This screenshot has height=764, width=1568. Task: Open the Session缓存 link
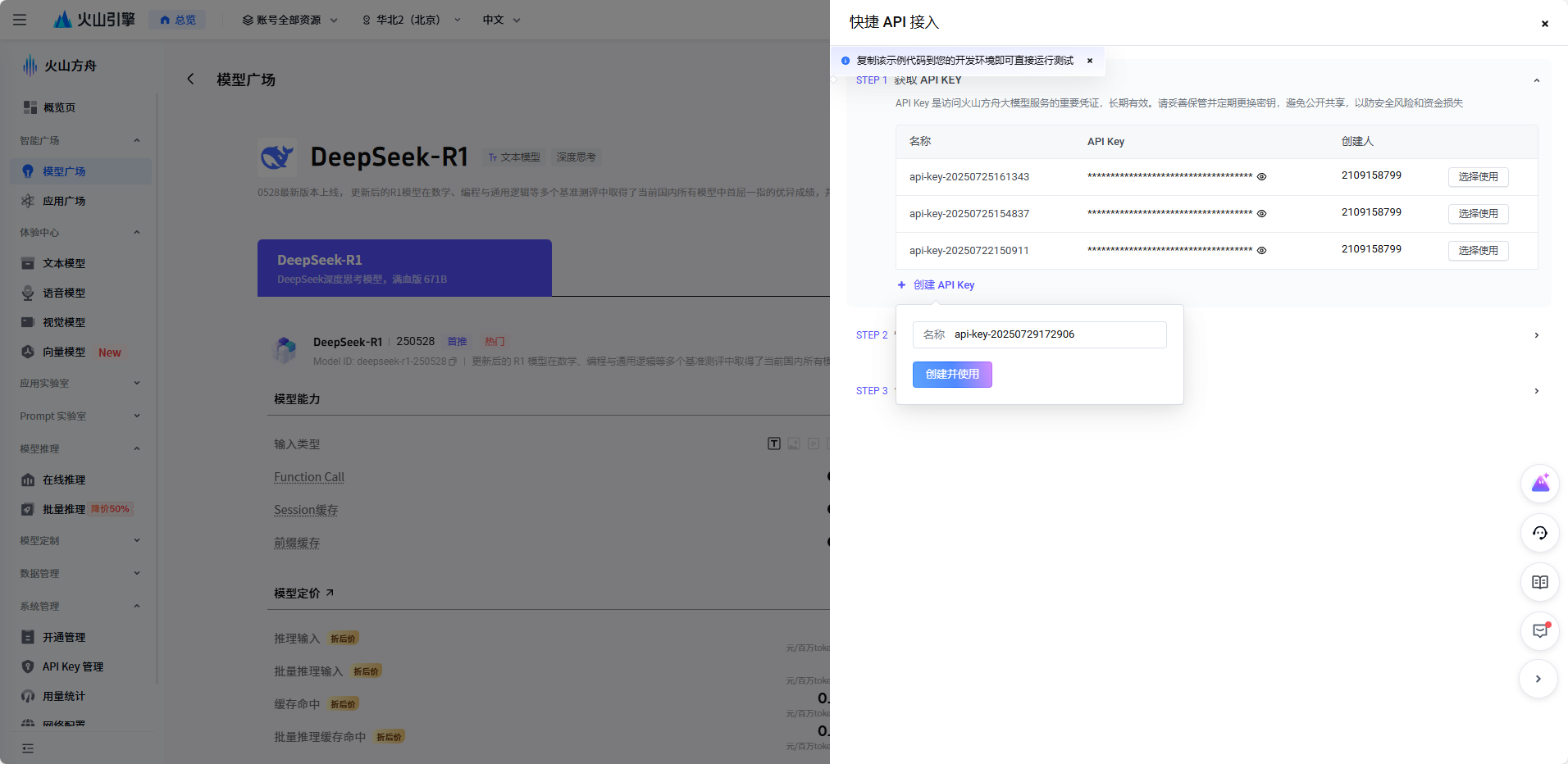(x=306, y=510)
